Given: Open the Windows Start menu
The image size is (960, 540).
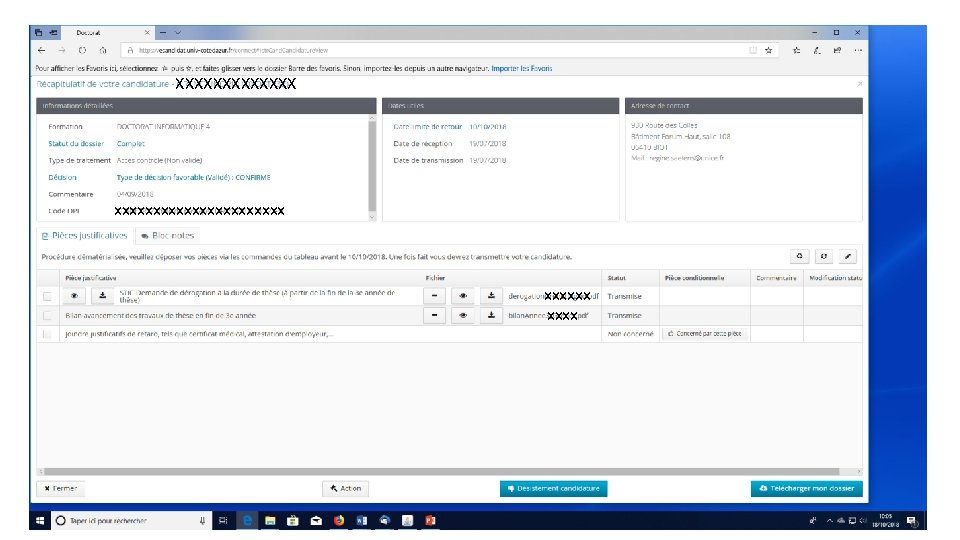Looking at the screenshot, I should point(40,520).
